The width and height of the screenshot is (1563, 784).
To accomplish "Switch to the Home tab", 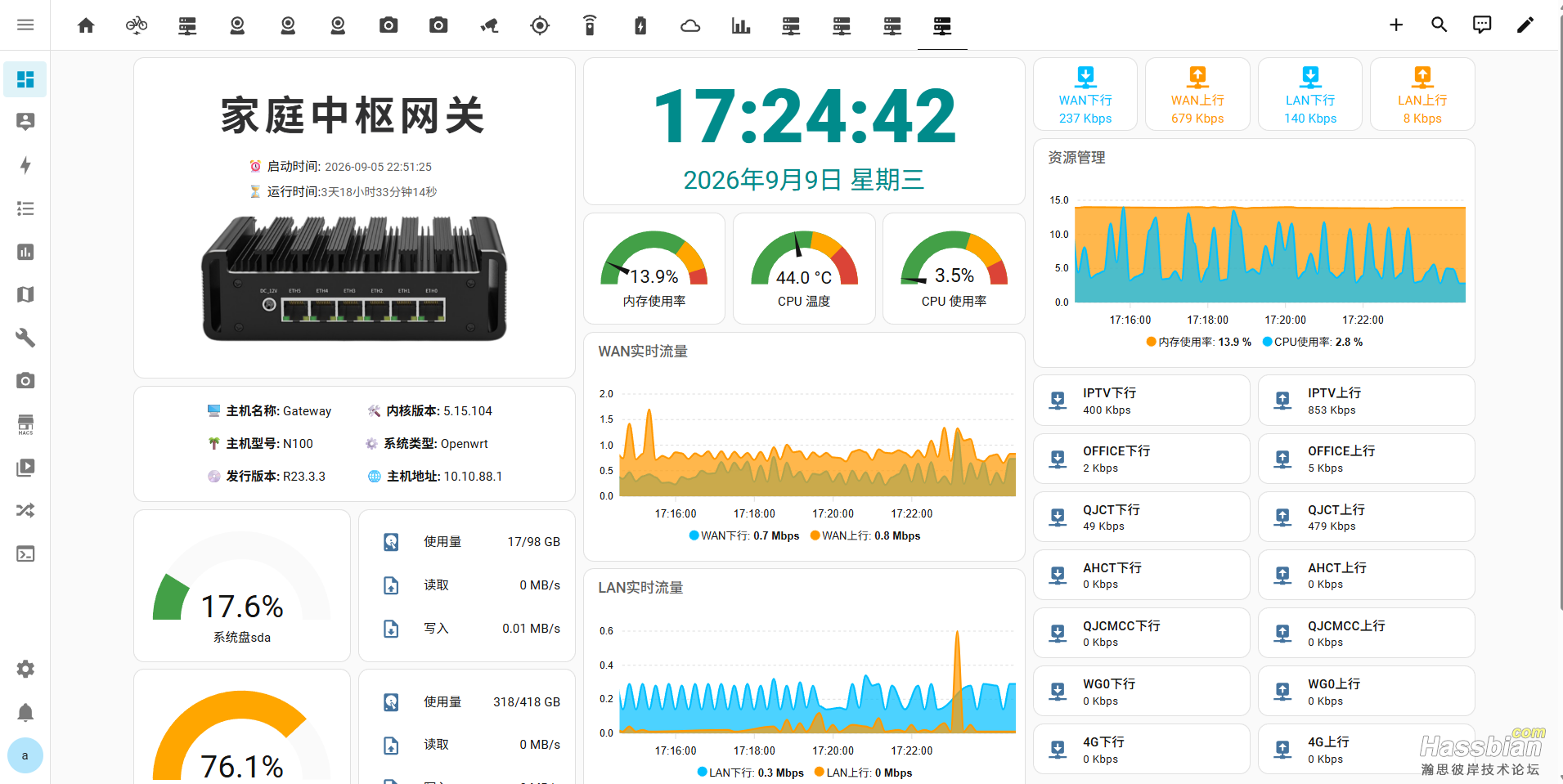I will point(86,25).
